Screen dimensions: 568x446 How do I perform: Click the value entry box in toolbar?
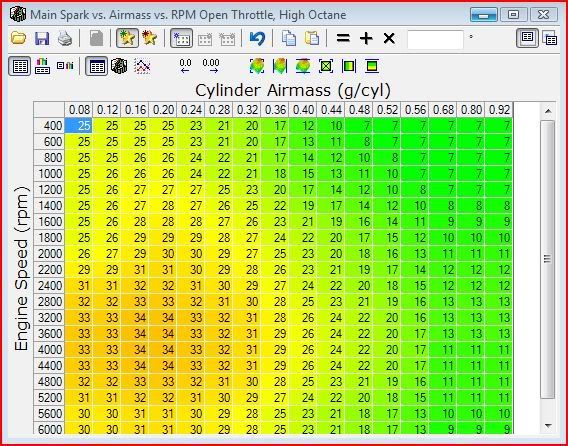435,39
